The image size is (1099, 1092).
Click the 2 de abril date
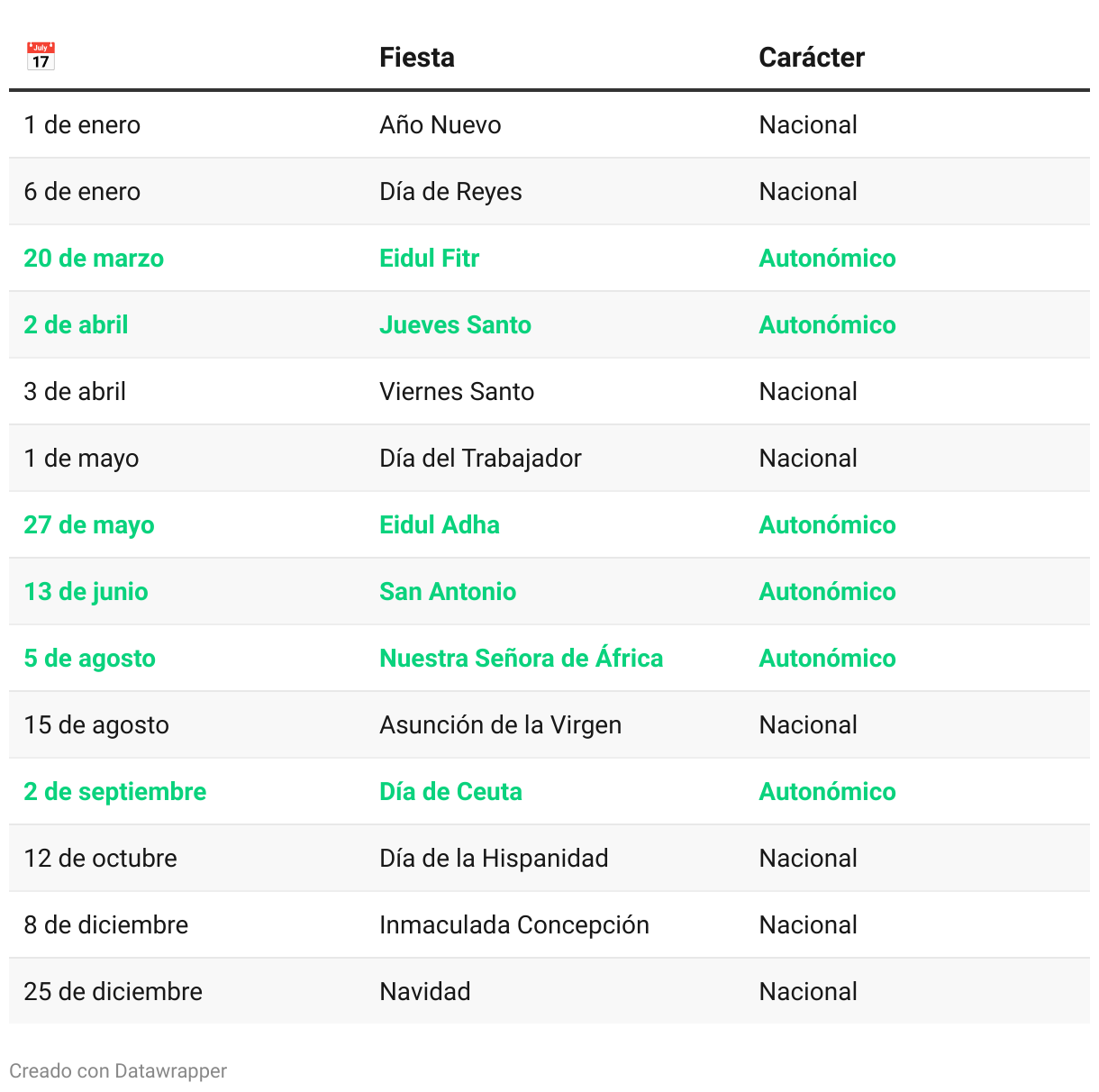(76, 324)
